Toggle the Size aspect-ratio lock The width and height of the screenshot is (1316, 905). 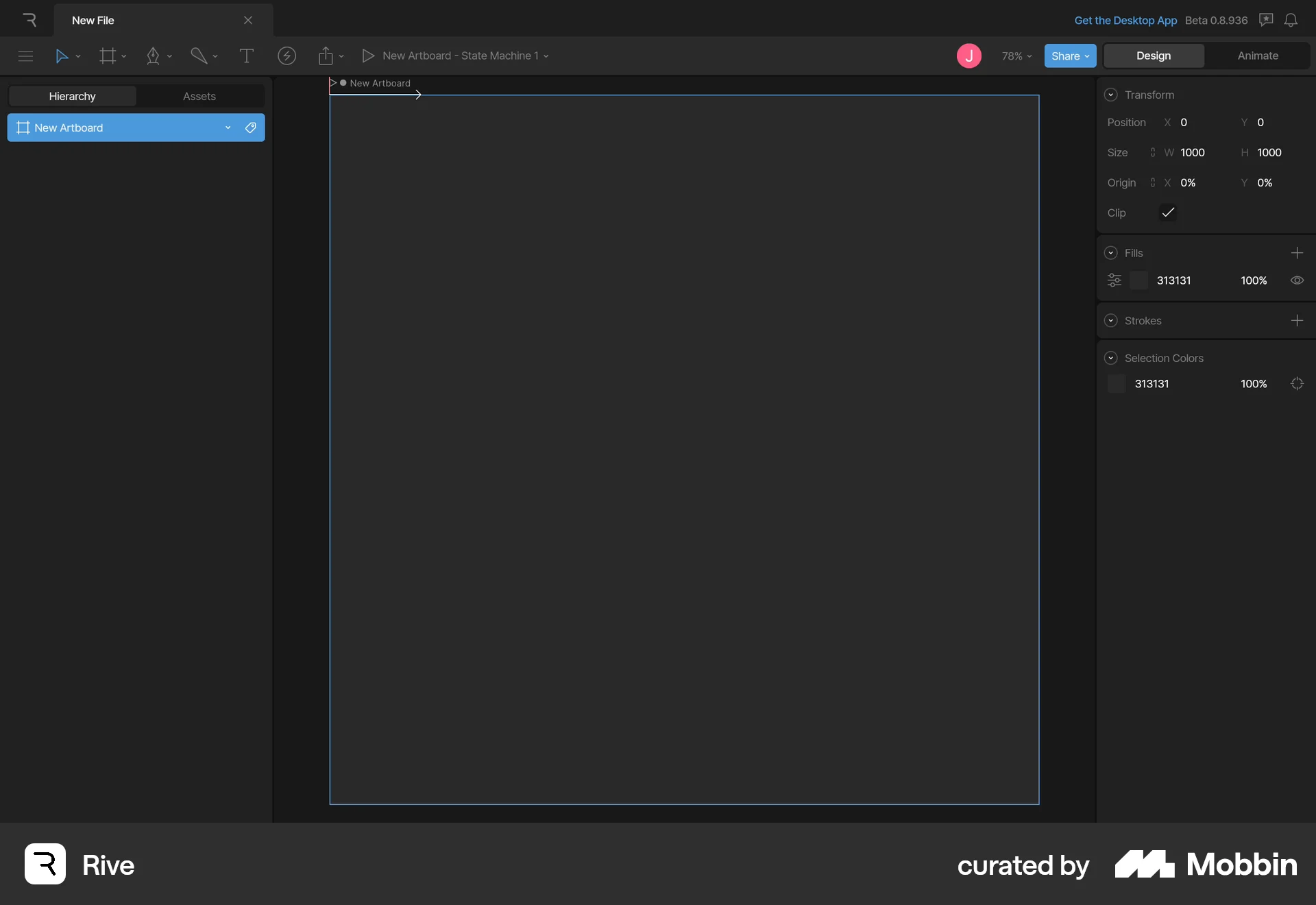click(x=1154, y=152)
